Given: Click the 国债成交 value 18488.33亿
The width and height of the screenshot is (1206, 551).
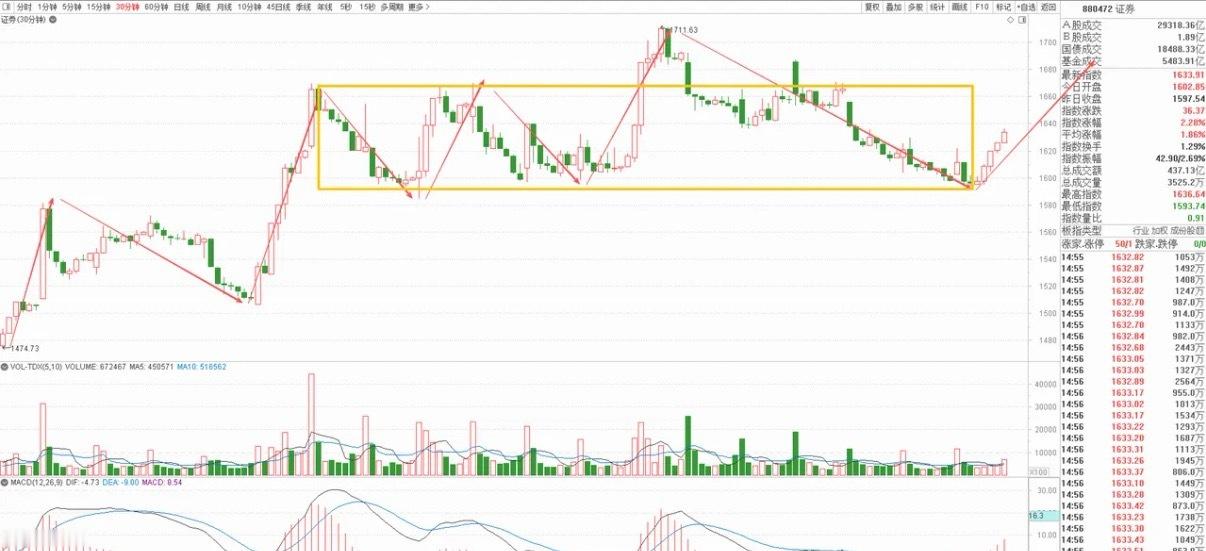Looking at the screenshot, I should (1180, 49).
